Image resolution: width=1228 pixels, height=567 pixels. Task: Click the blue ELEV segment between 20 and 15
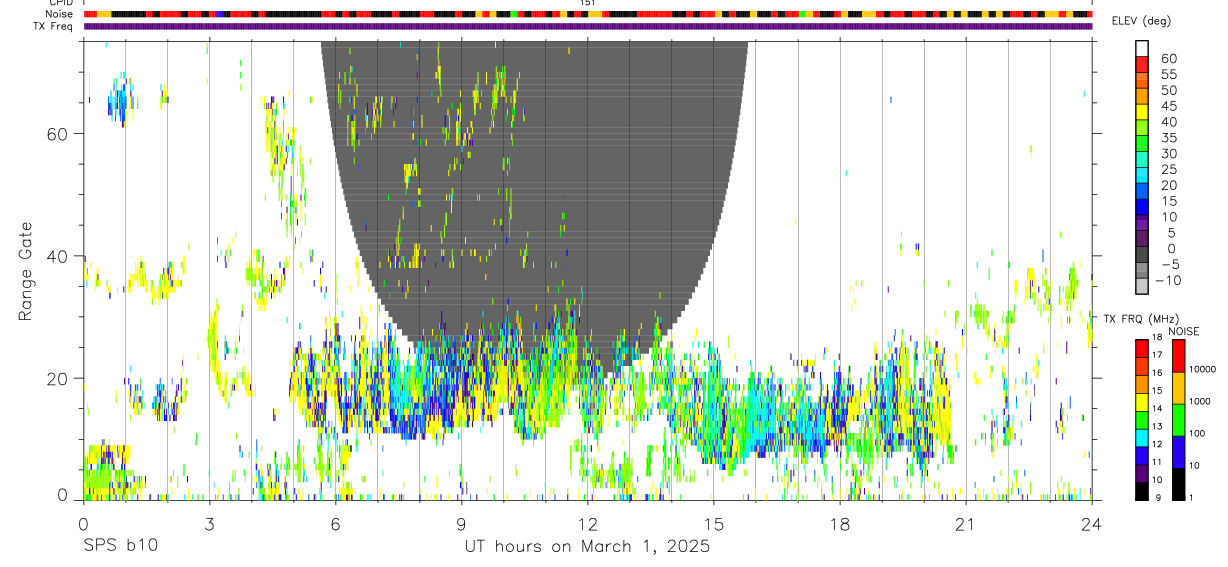point(1142,192)
